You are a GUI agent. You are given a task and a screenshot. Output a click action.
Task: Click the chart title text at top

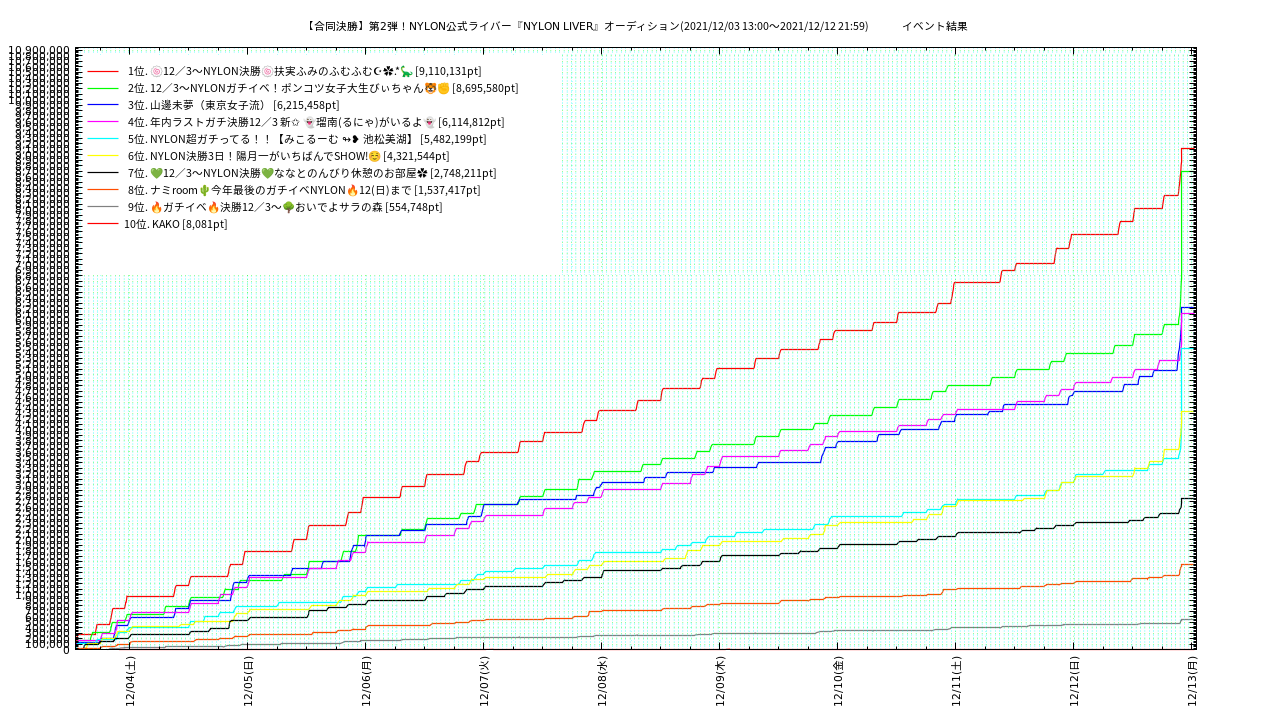click(636, 26)
